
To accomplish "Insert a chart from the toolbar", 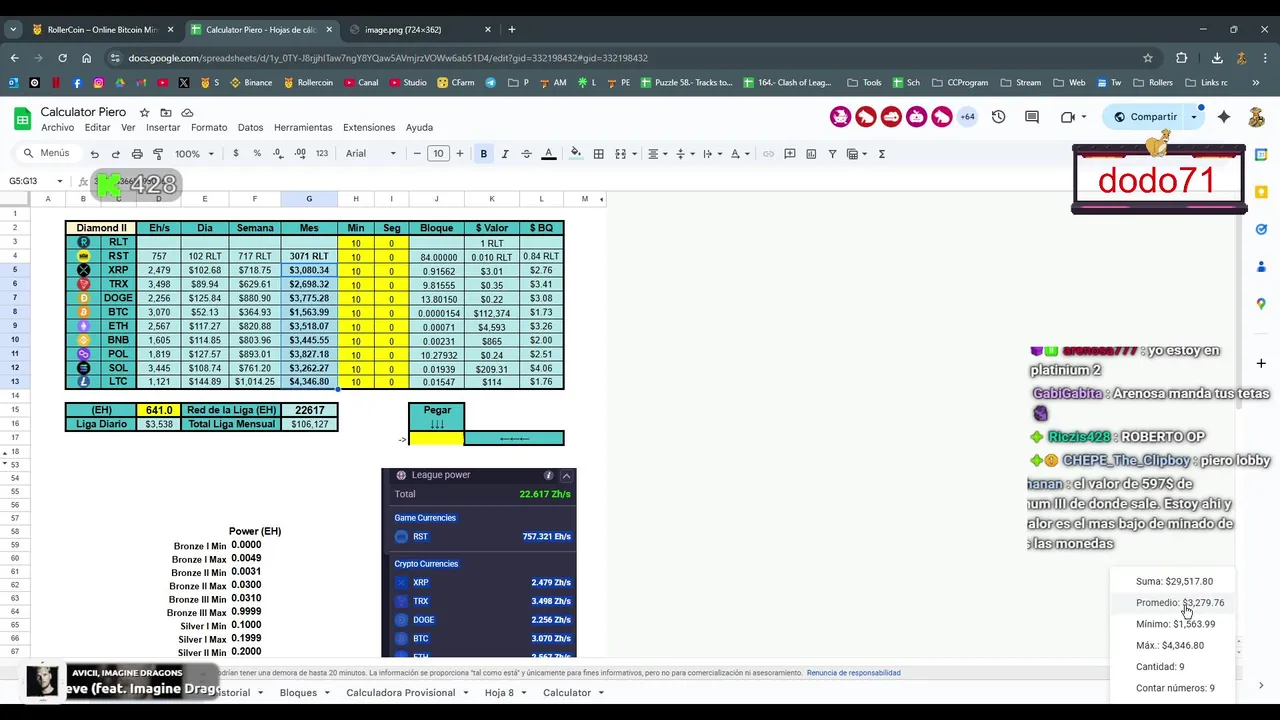I will 811,154.
